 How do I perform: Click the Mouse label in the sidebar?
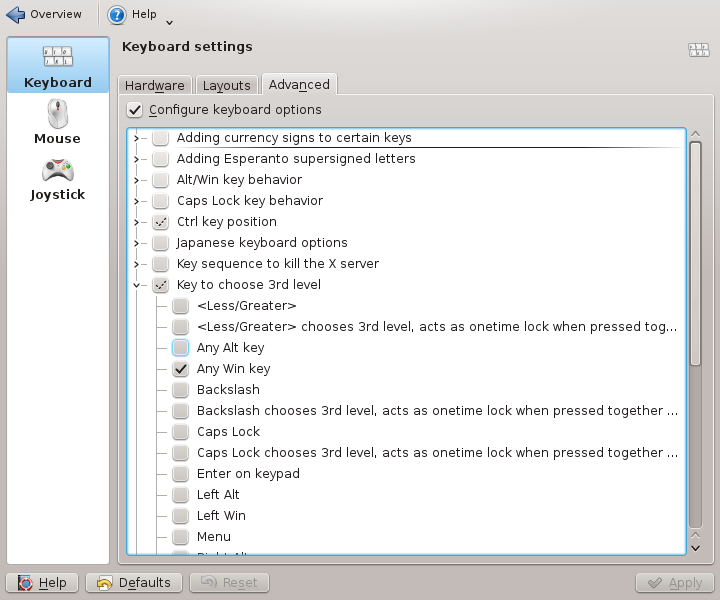click(57, 139)
